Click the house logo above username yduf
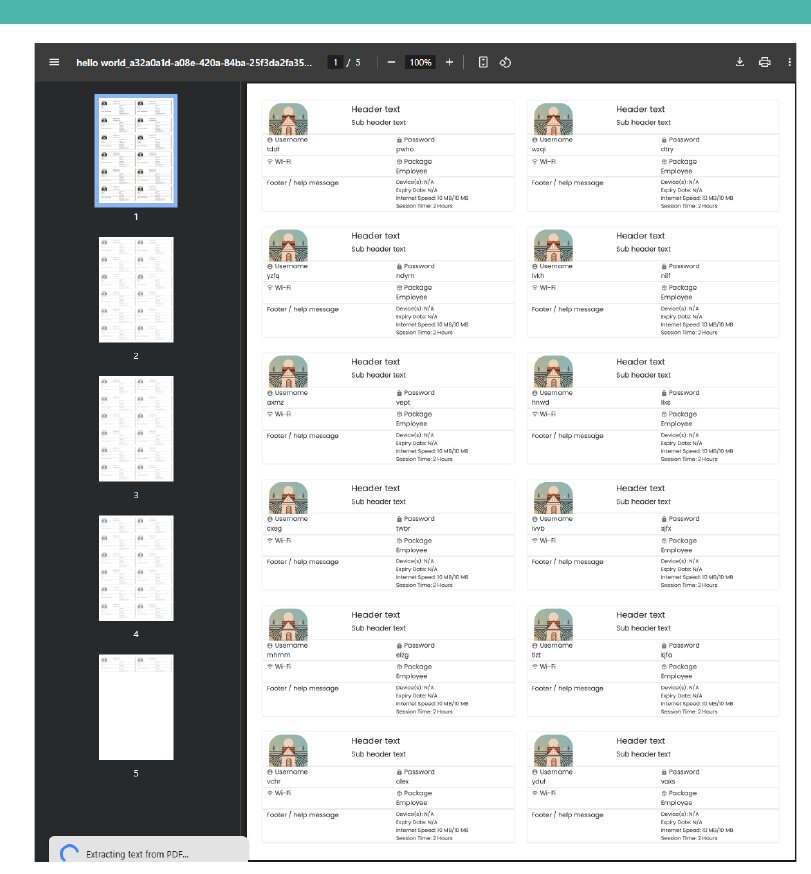This screenshot has height=874, width=811. coord(553,751)
